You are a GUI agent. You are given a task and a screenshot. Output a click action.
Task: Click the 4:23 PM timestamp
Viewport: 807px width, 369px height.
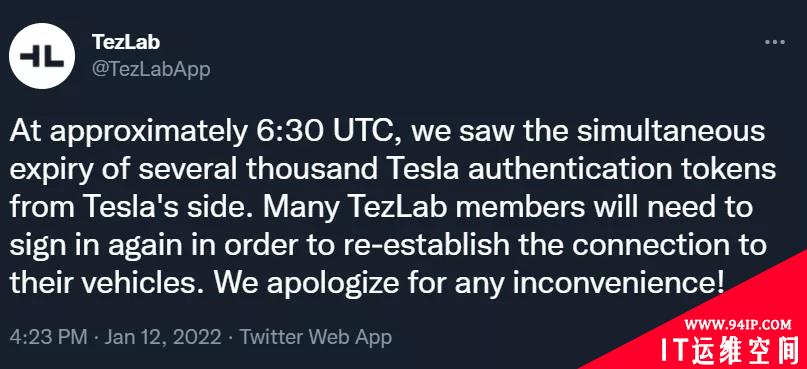pos(48,338)
